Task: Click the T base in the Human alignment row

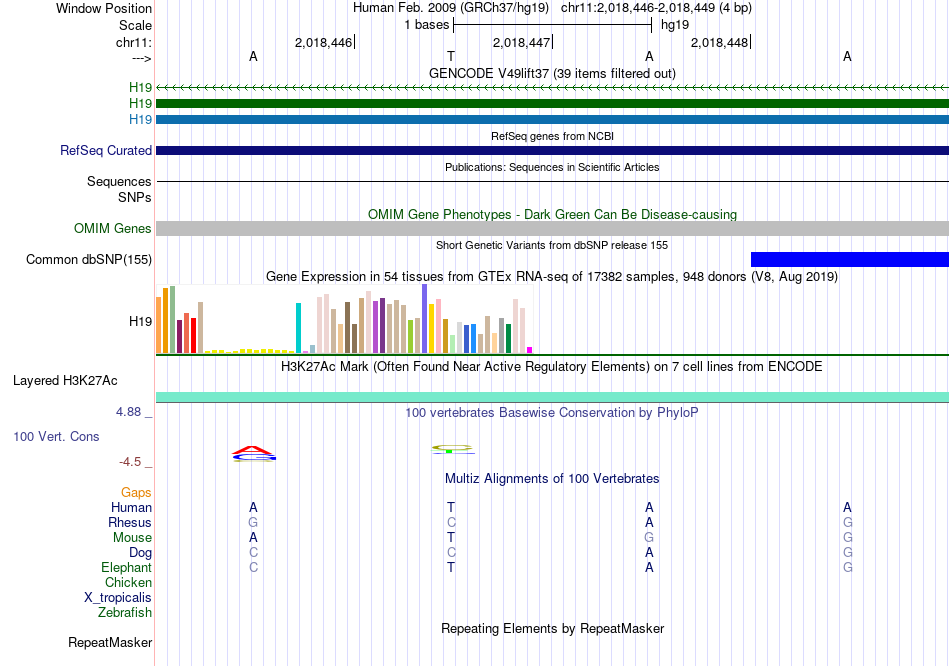Action: (x=451, y=507)
